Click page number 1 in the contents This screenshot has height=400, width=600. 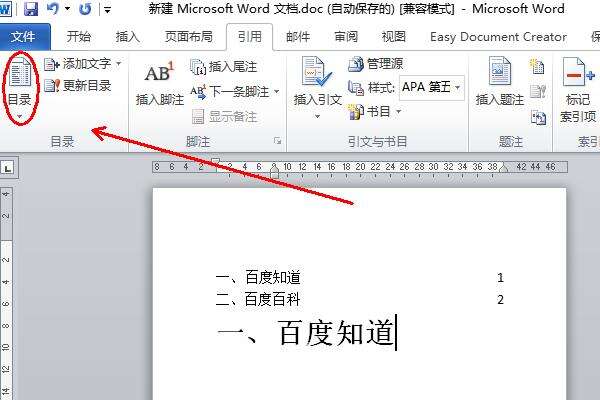(500, 278)
